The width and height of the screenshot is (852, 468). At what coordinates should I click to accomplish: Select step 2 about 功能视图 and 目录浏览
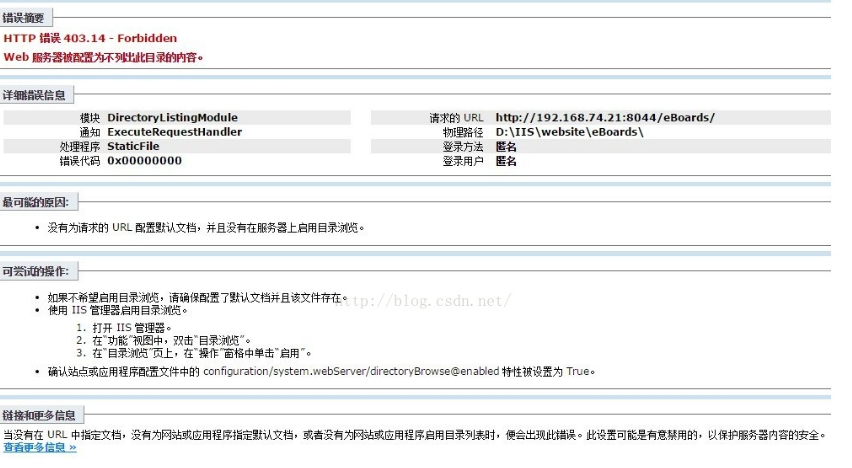click(171, 340)
